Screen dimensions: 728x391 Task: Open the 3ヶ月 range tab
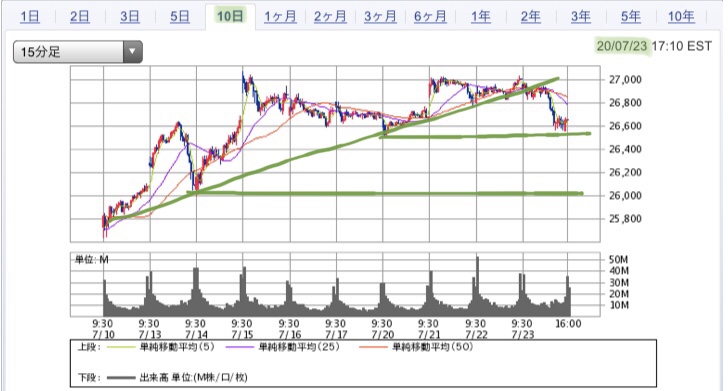click(380, 17)
